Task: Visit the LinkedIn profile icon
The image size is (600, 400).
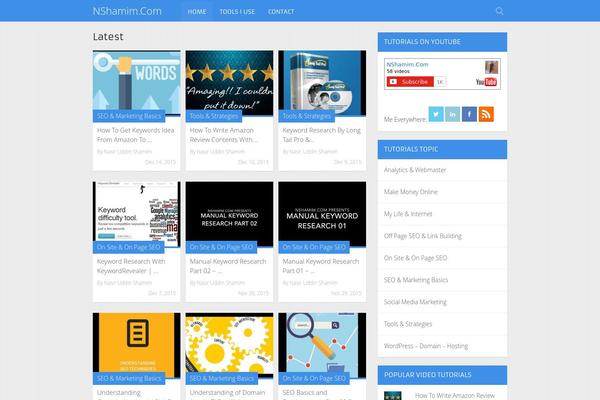Action: click(x=453, y=114)
